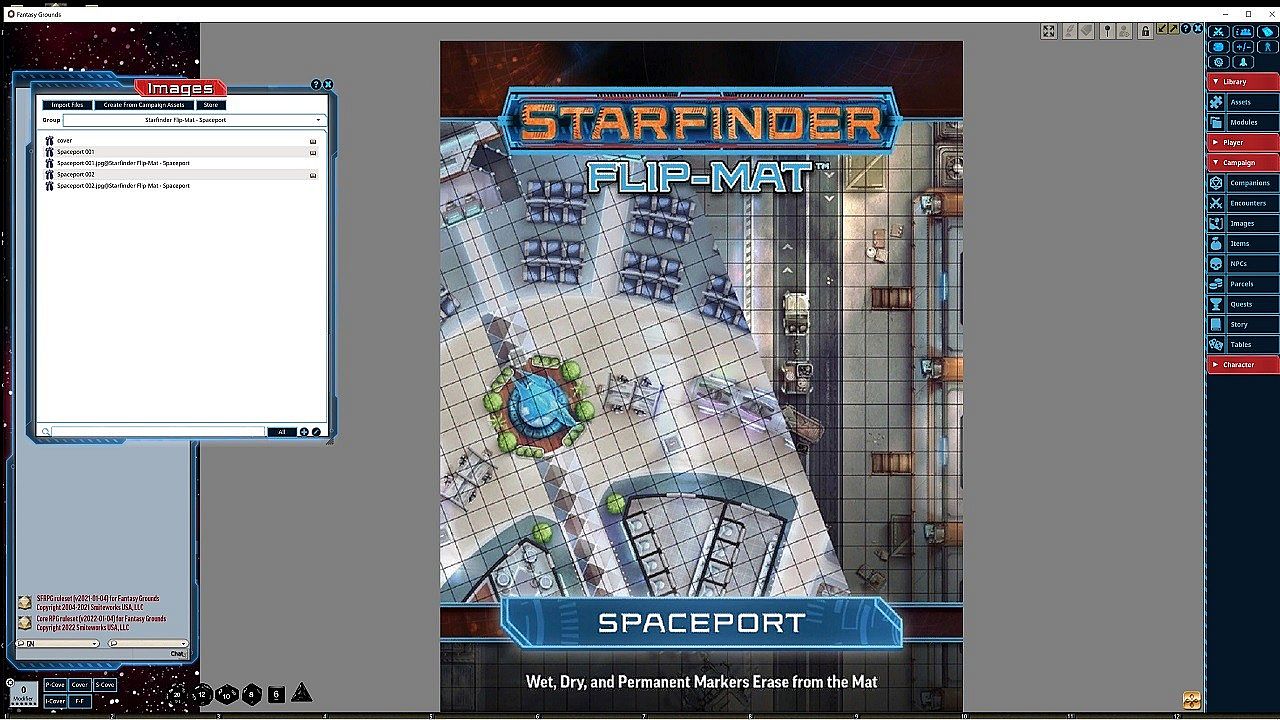The width and height of the screenshot is (1280, 720).
Task: Click the module book icon beside Spaceport 001
Action: click(313, 152)
